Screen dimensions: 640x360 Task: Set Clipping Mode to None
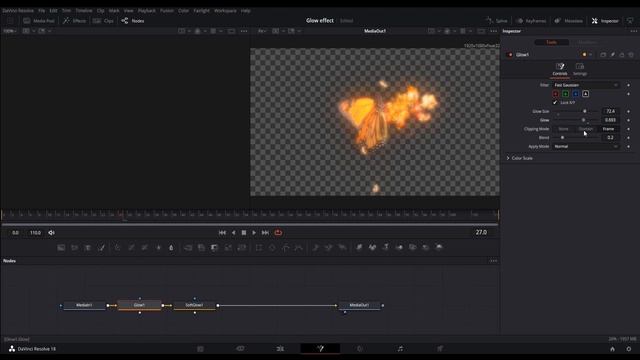pyautogui.click(x=564, y=129)
